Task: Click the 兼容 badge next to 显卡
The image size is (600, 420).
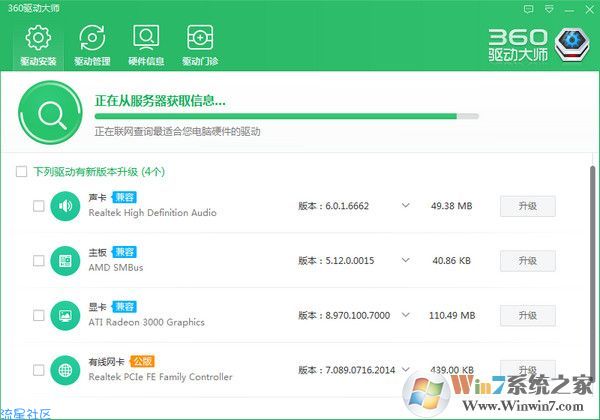Action: [124, 307]
